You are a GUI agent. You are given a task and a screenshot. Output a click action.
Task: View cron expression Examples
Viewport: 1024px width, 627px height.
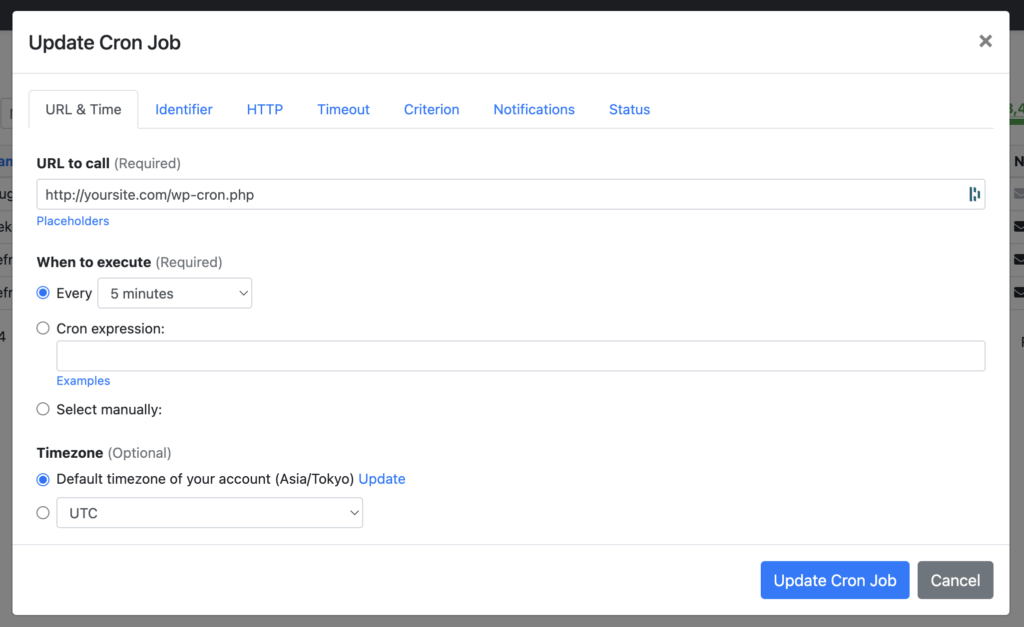pyautogui.click(x=83, y=380)
